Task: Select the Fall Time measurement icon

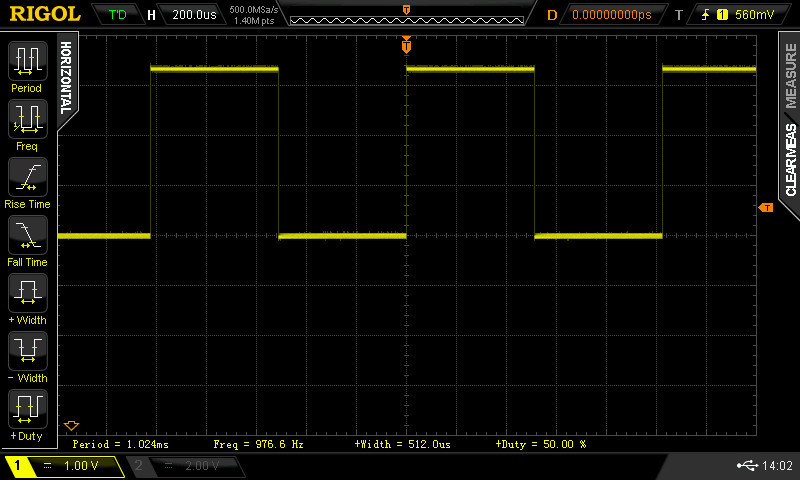Action: click(27, 235)
